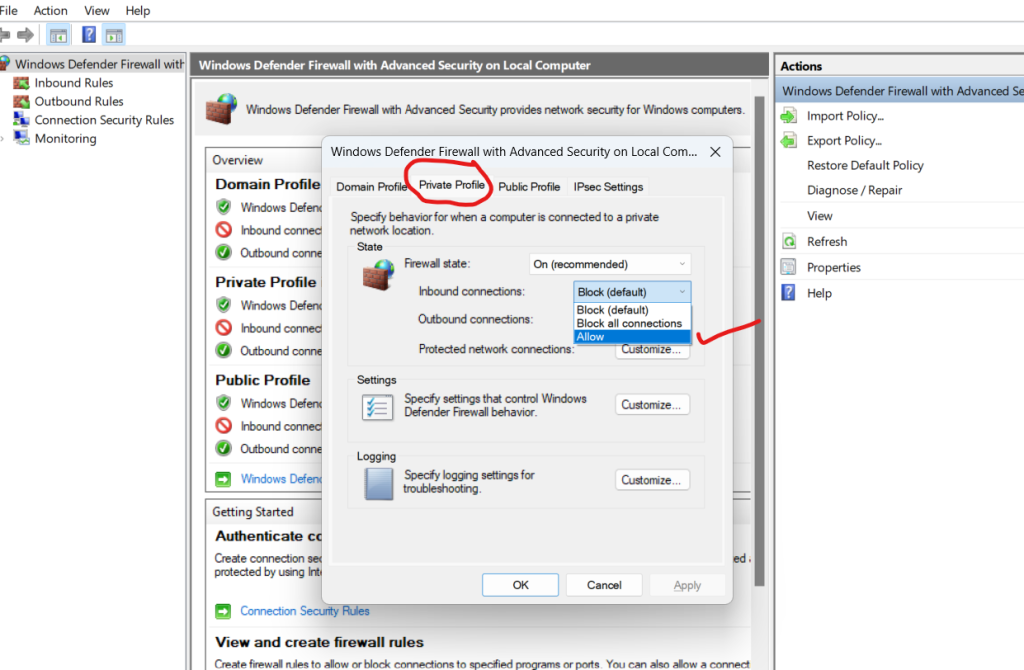Click the Export Policy icon in Actions
1024x670 pixels.
(x=789, y=141)
